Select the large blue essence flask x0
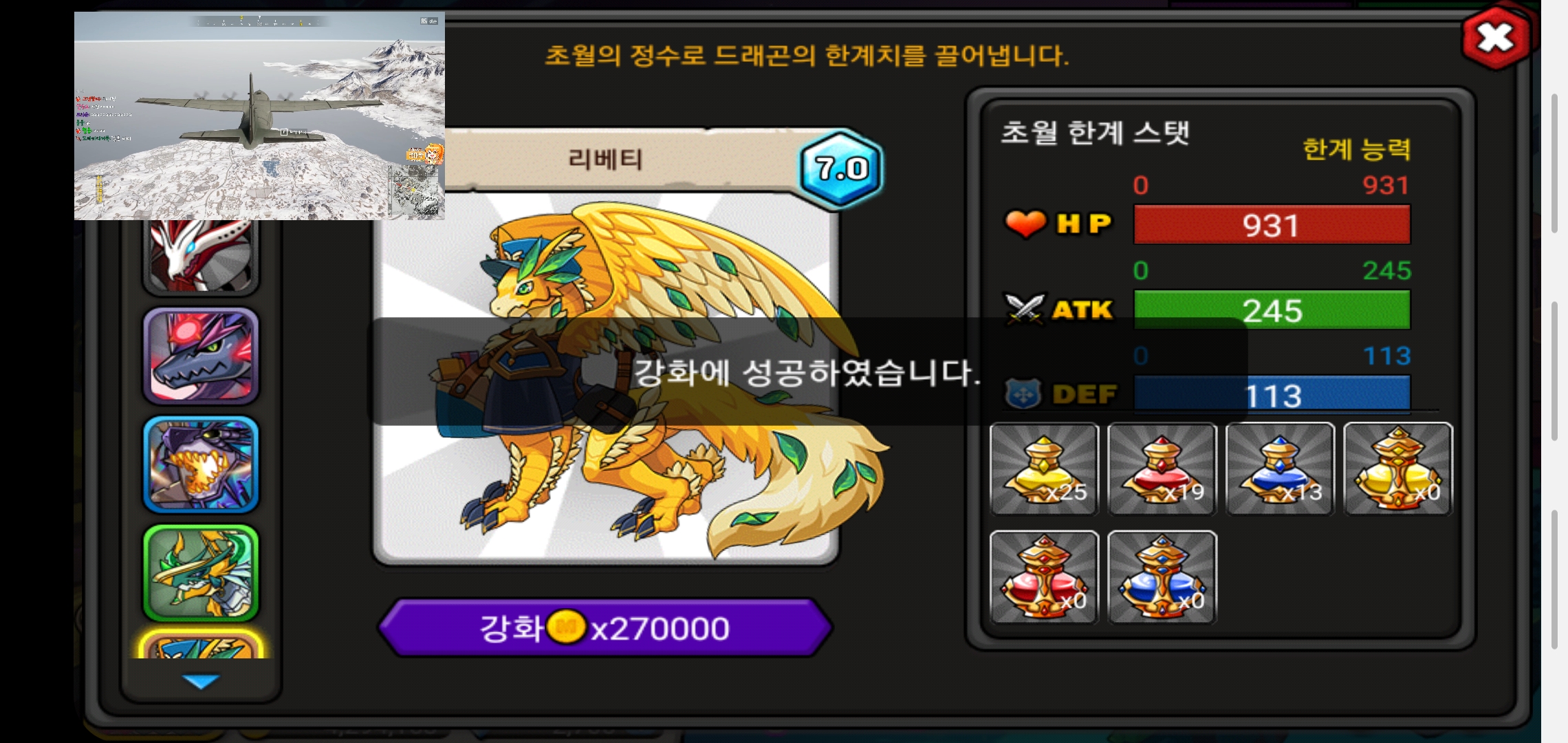This screenshot has height=743, width=1568. coord(1162,577)
